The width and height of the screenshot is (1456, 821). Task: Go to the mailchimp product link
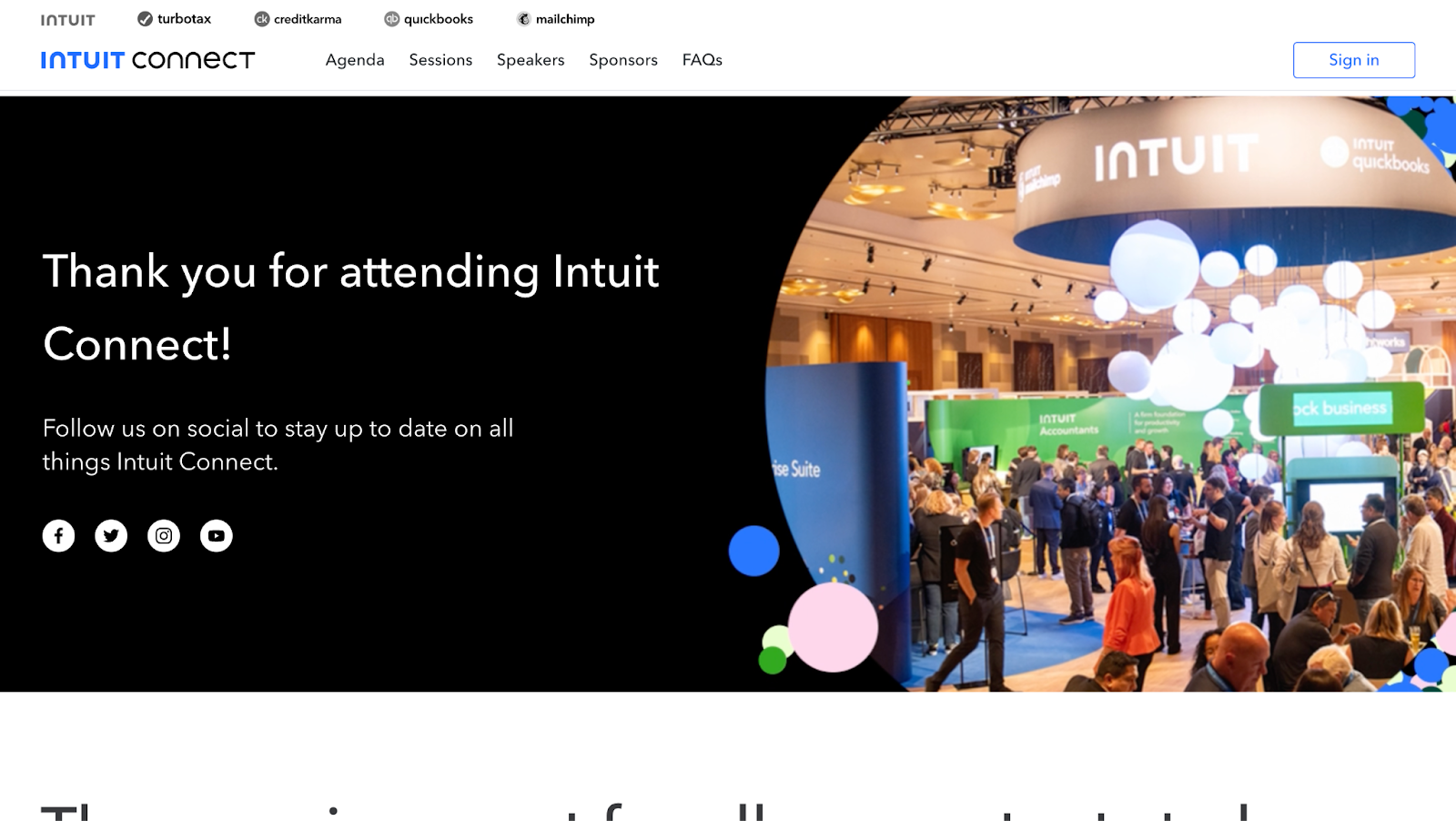pyautogui.click(x=555, y=19)
